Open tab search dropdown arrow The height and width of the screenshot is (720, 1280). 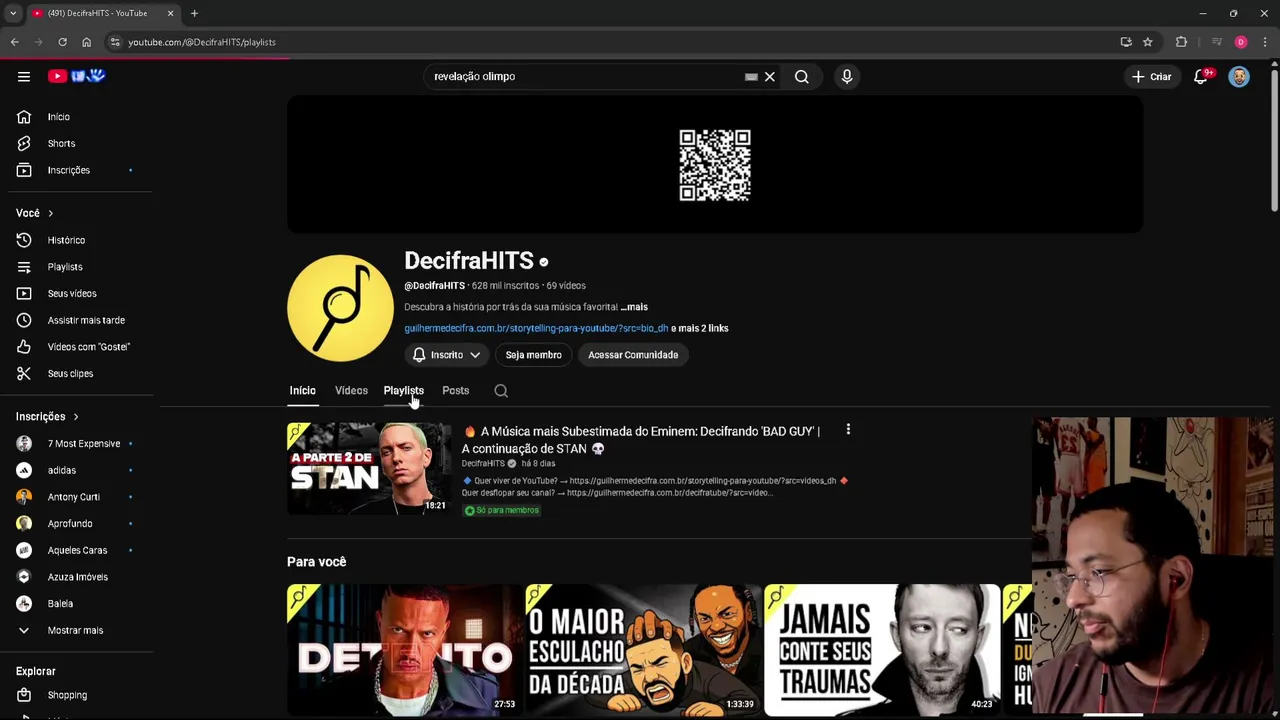coord(13,13)
